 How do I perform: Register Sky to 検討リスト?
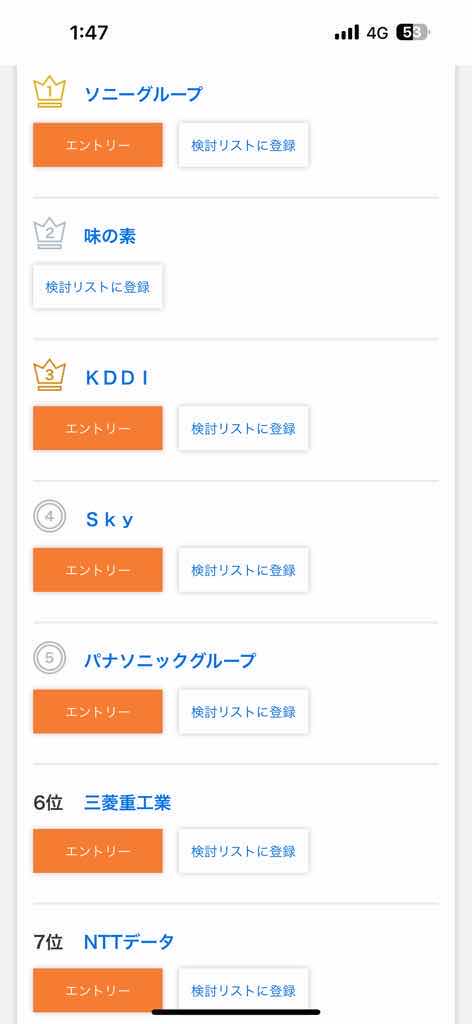coord(244,570)
